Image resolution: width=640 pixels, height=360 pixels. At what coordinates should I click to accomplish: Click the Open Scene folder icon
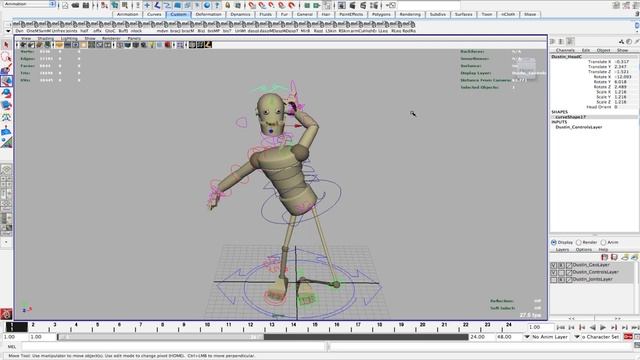(x=76, y=5)
